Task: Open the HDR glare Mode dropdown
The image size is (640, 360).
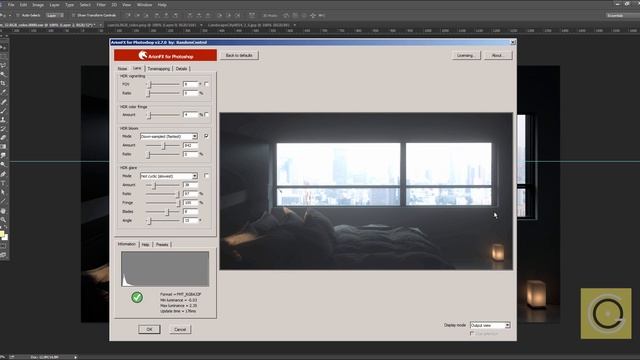Action: (x=169, y=176)
